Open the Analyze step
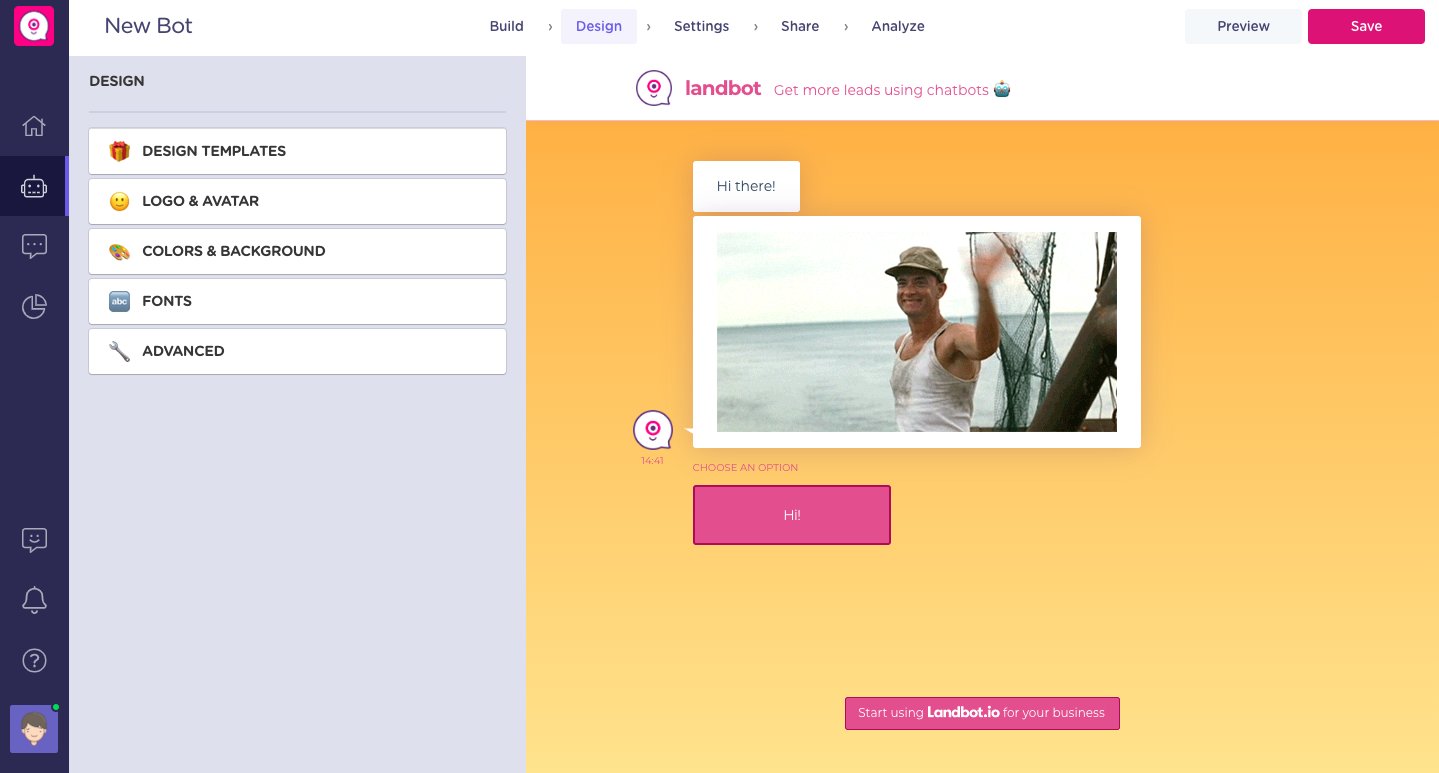1439x773 pixels. point(898,26)
